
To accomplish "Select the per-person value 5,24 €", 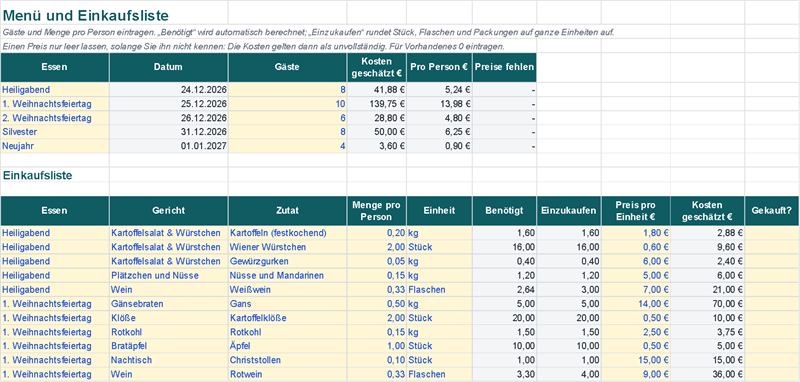I will (439, 90).
